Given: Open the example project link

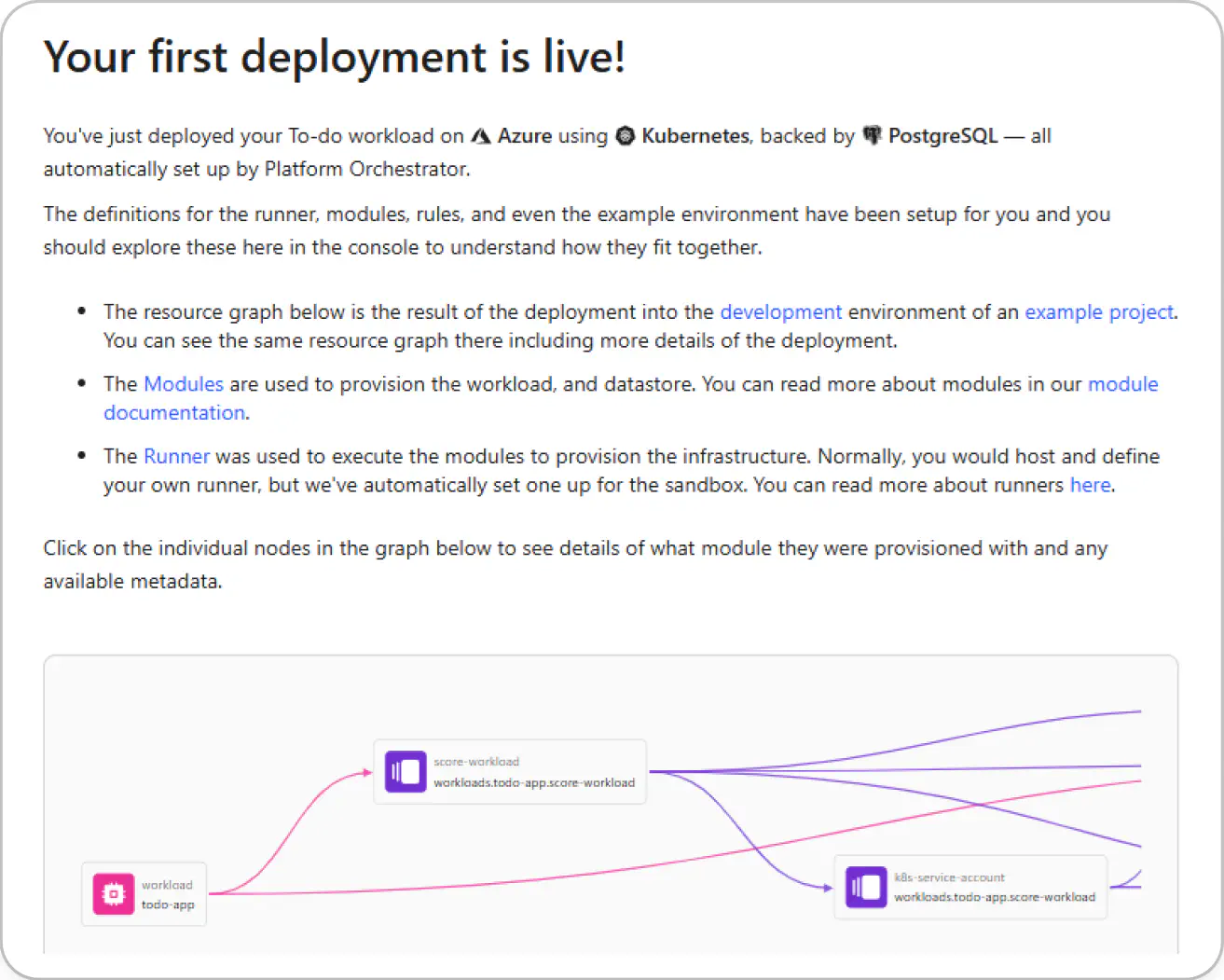Looking at the screenshot, I should tap(1098, 311).
